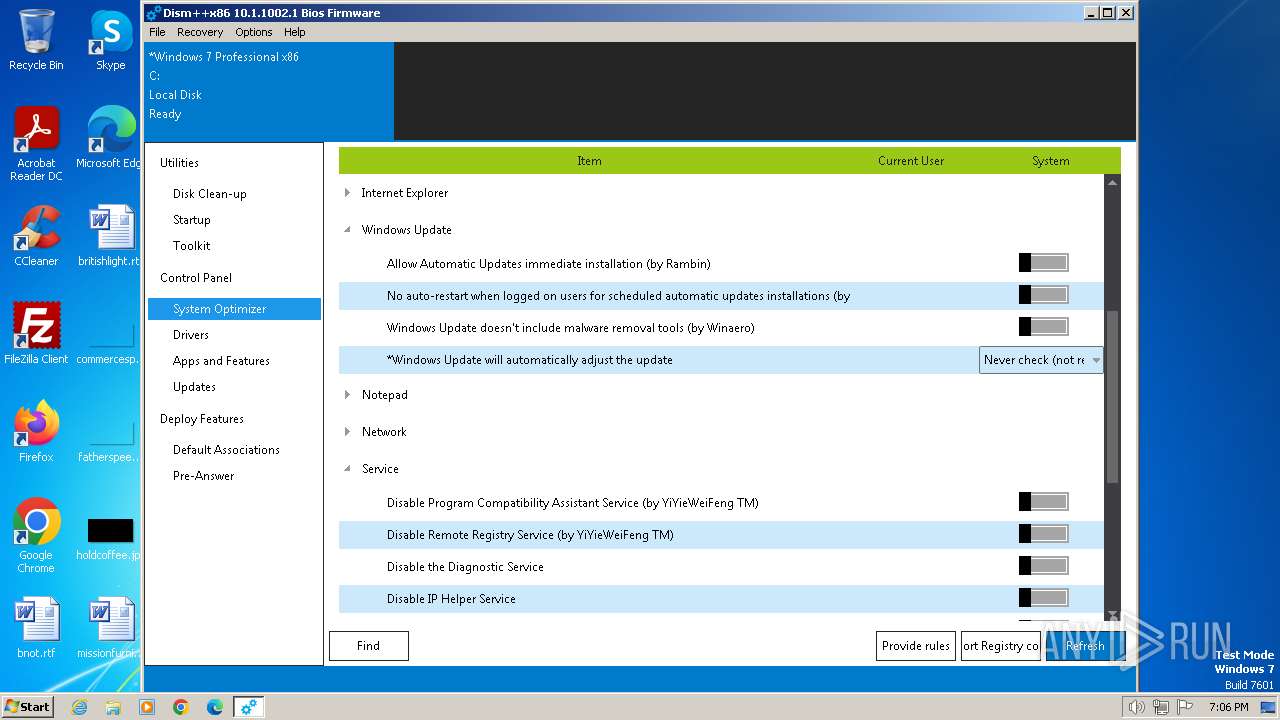Open Windows Media Player from the taskbar
This screenshot has width=1280, height=720.
(x=147, y=707)
